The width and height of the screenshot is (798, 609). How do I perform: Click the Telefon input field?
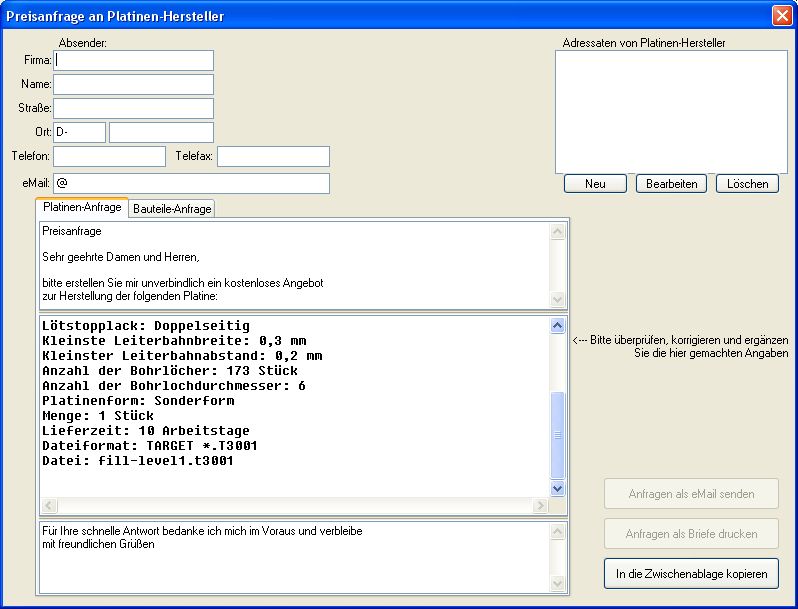tap(109, 156)
